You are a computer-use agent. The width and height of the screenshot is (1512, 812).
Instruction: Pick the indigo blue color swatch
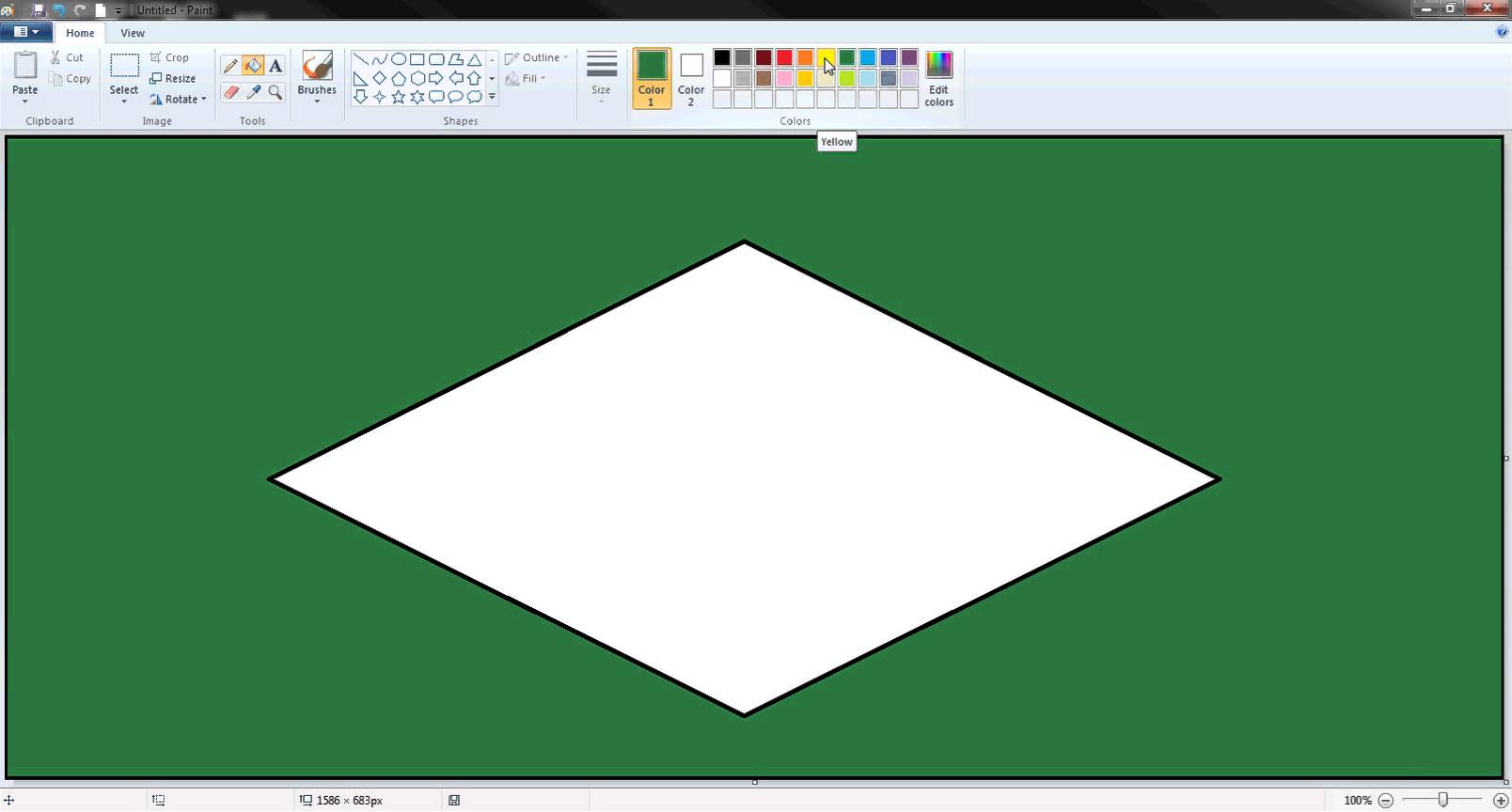[888, 57]
